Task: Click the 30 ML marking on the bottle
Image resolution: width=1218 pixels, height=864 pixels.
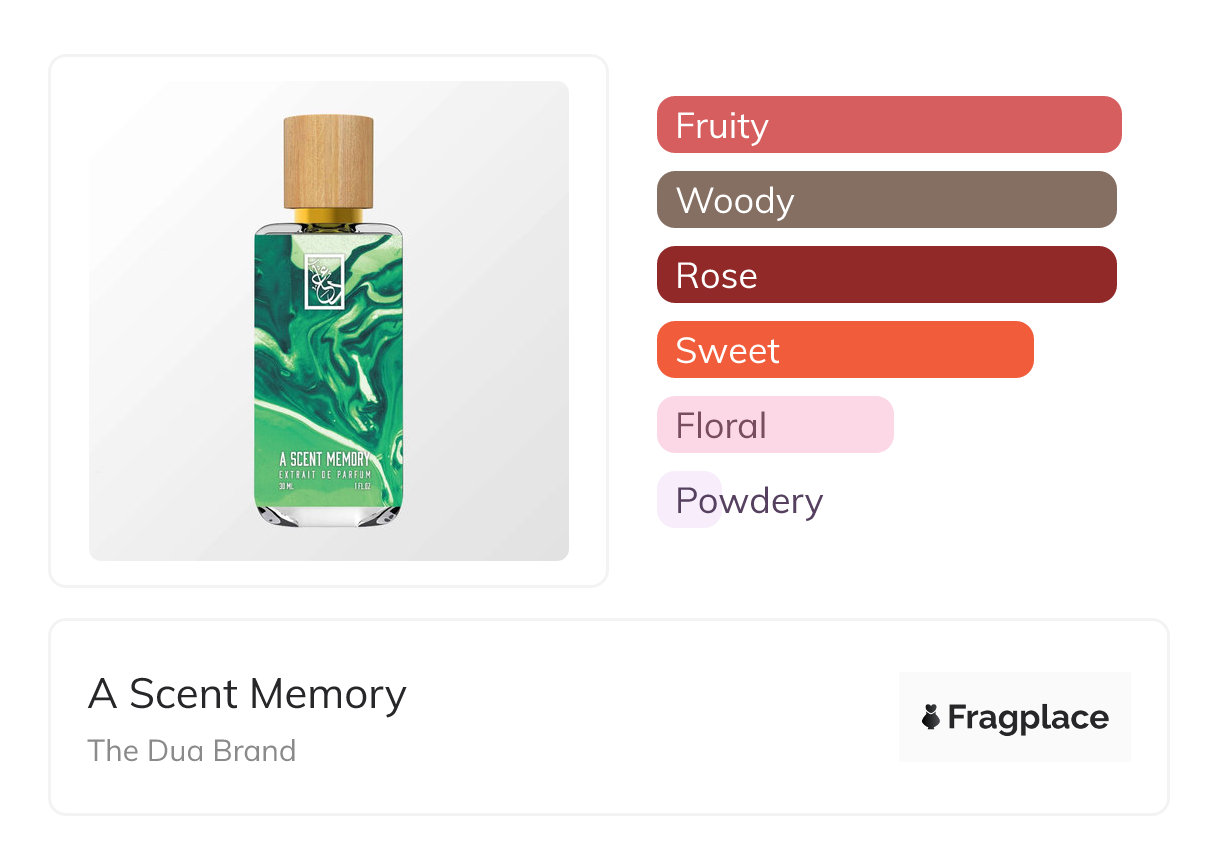Action: [x=288, y=486]
